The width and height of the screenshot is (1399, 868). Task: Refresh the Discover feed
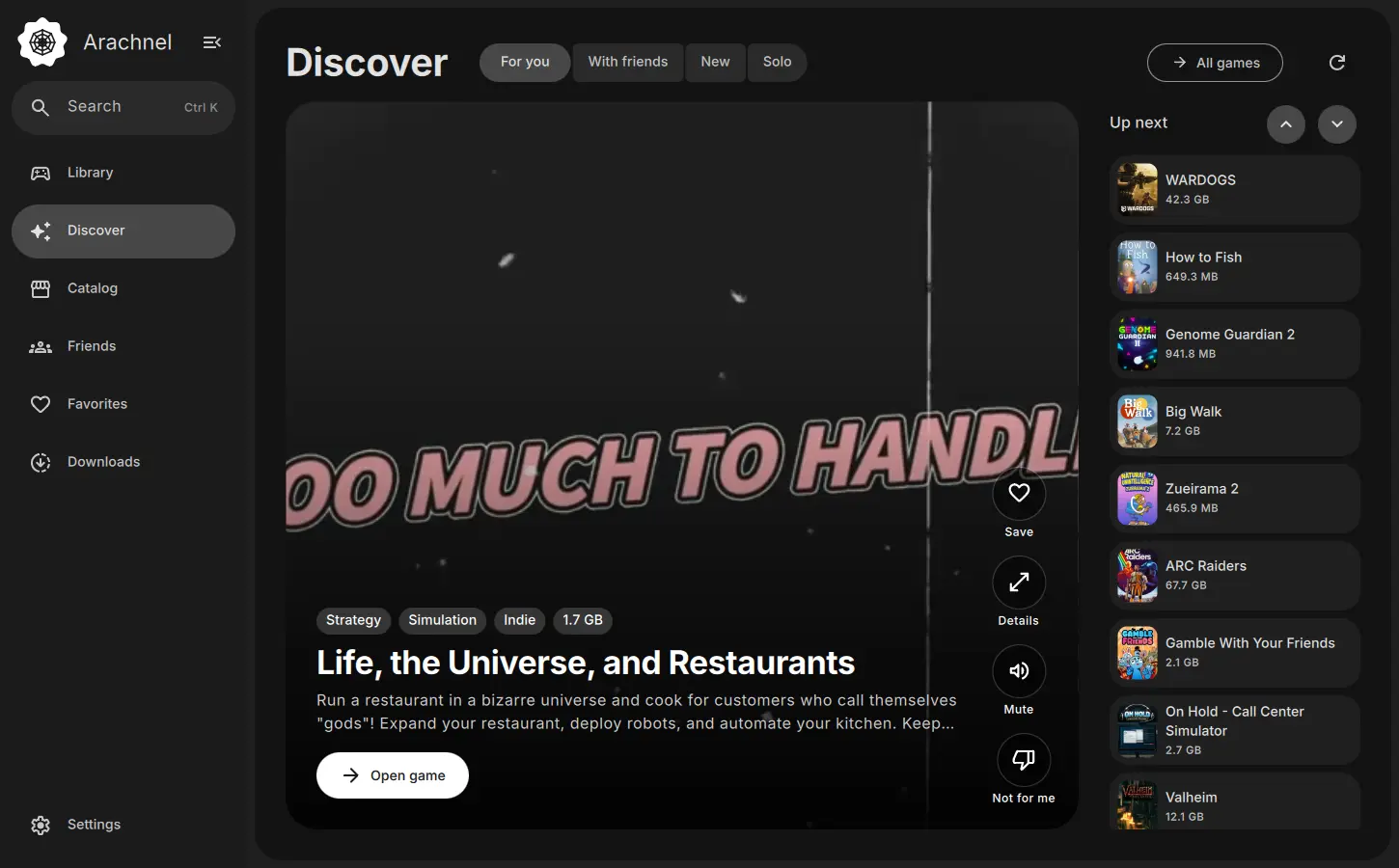pyautogui.click(x=1337, y=63)
